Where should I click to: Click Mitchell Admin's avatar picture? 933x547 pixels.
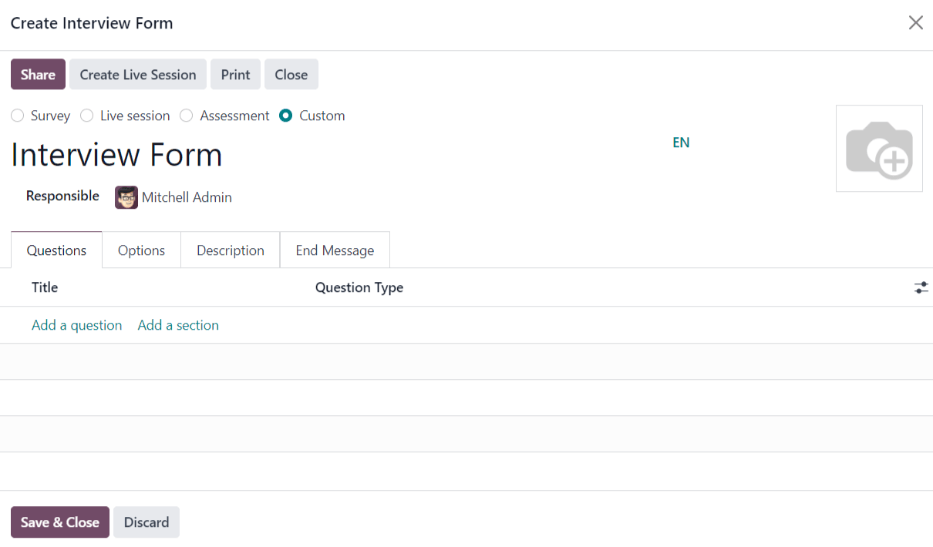[126, 198]
